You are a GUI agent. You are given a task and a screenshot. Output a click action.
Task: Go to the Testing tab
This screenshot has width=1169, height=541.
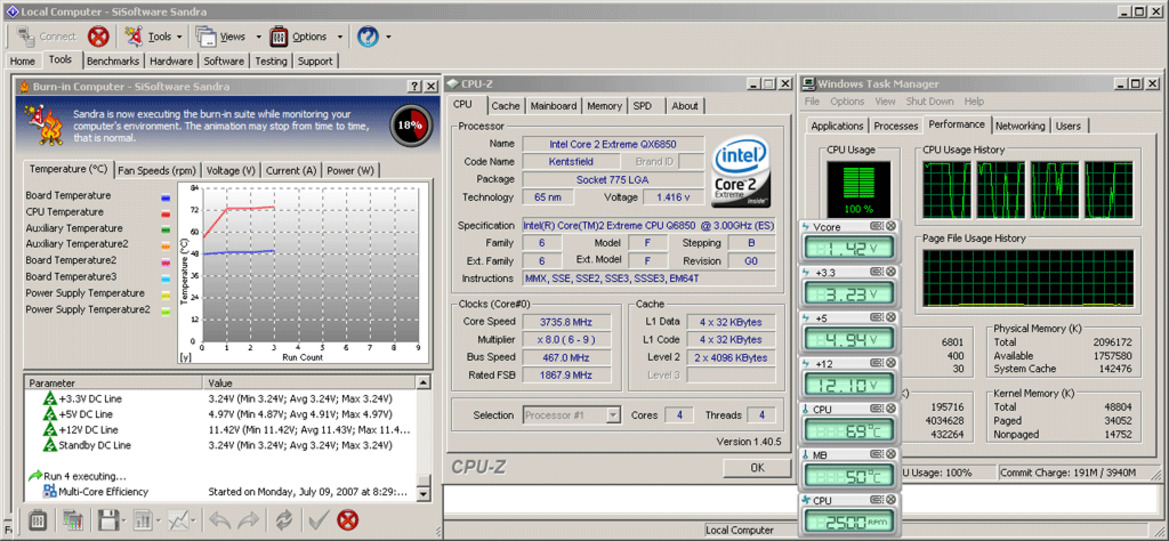(271, 61)
